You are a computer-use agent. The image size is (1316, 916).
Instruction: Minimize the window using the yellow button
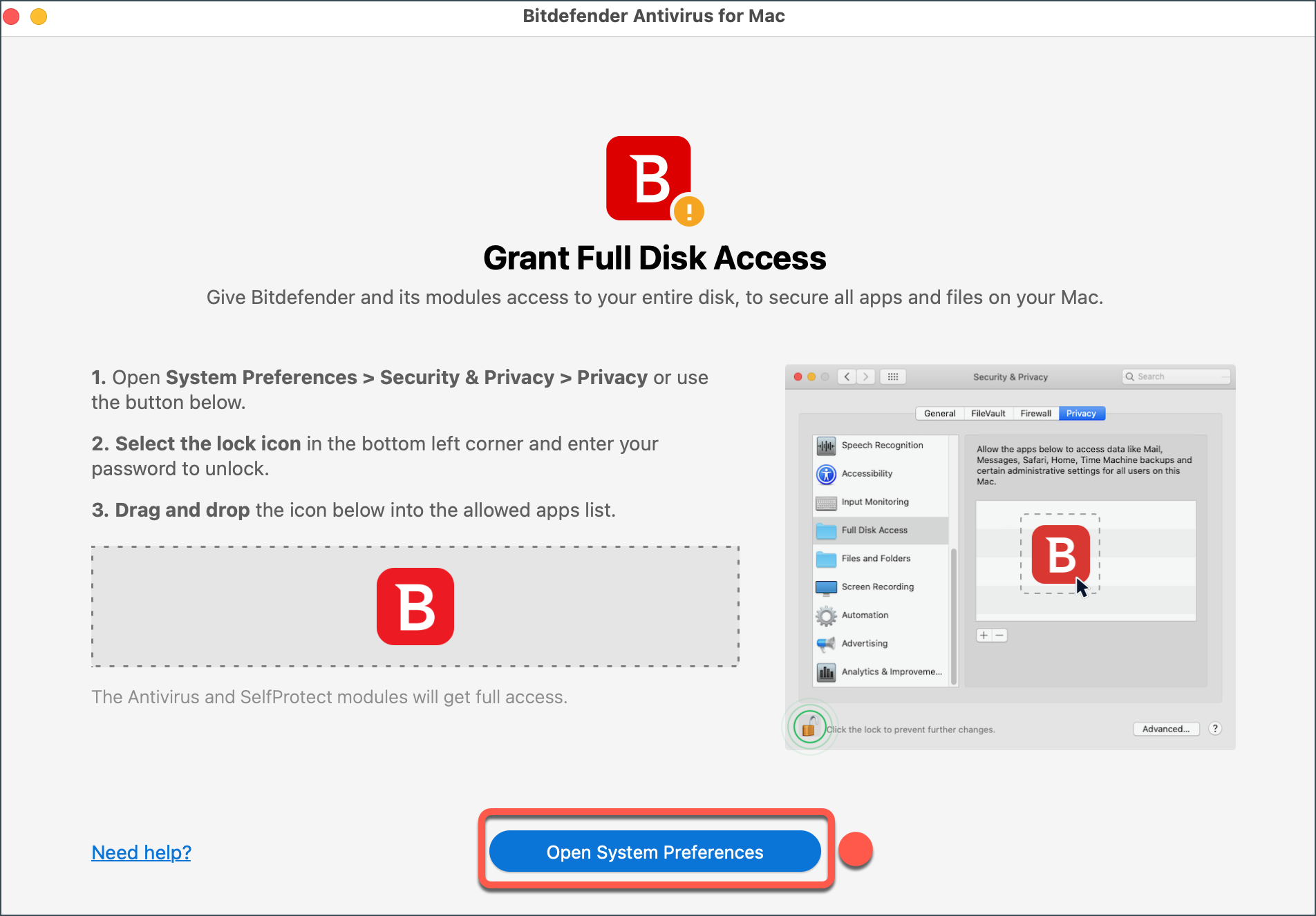click(x=39, y=16)
